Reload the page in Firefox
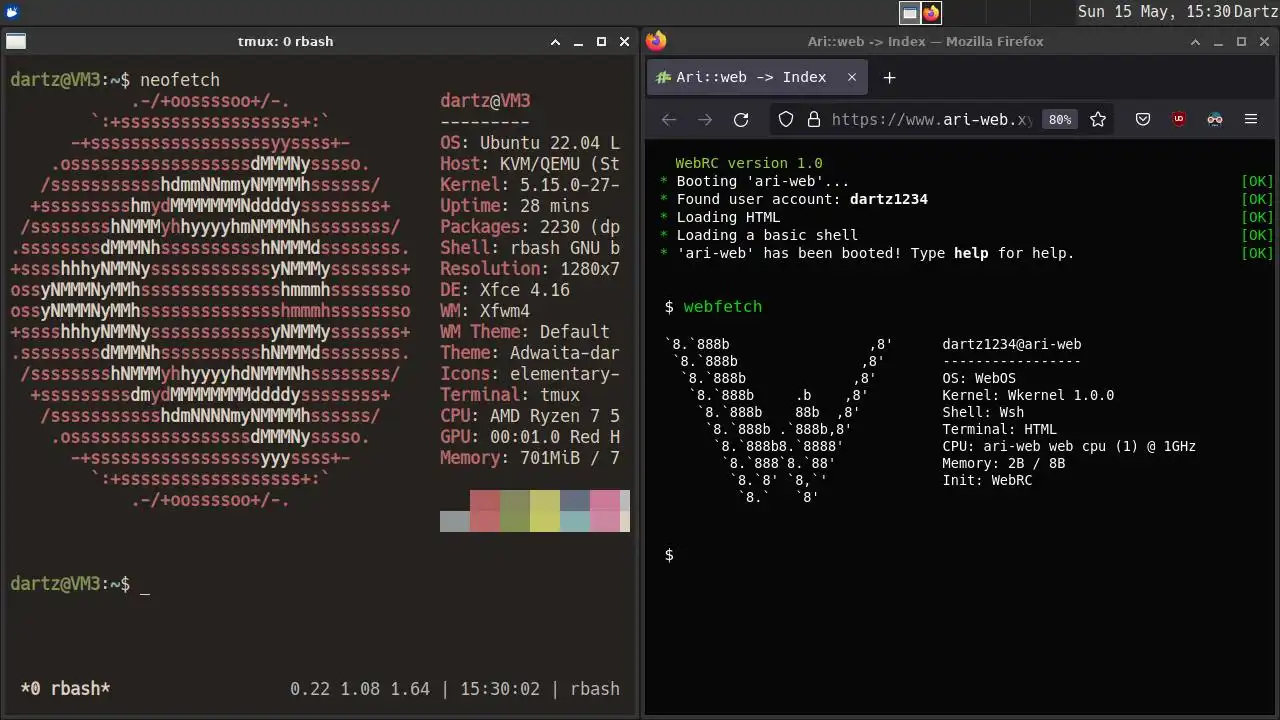 [x=741, y=119]
